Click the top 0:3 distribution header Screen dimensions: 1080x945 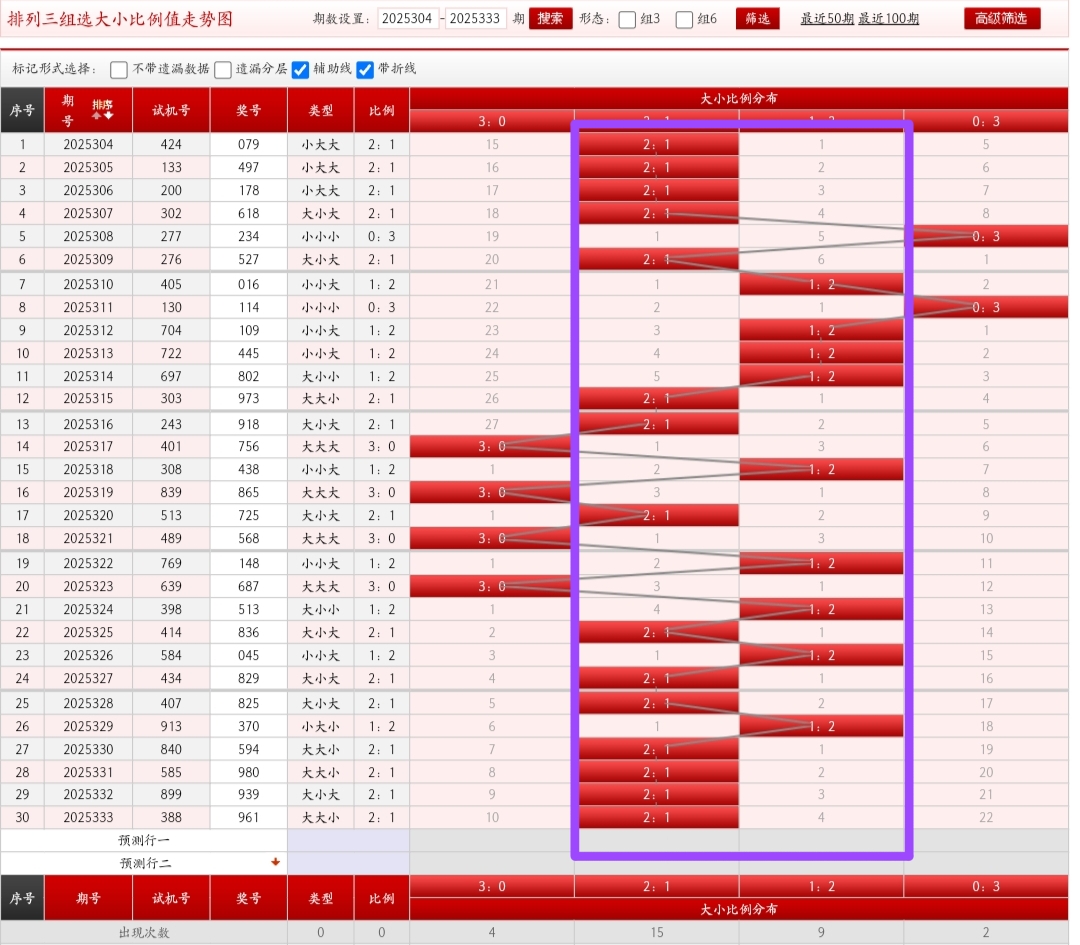[x=986, y=121]
